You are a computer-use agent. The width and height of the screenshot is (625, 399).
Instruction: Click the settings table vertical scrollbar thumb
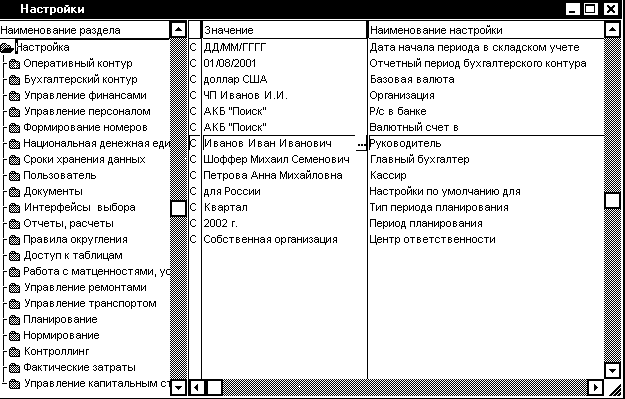[612, 200]
